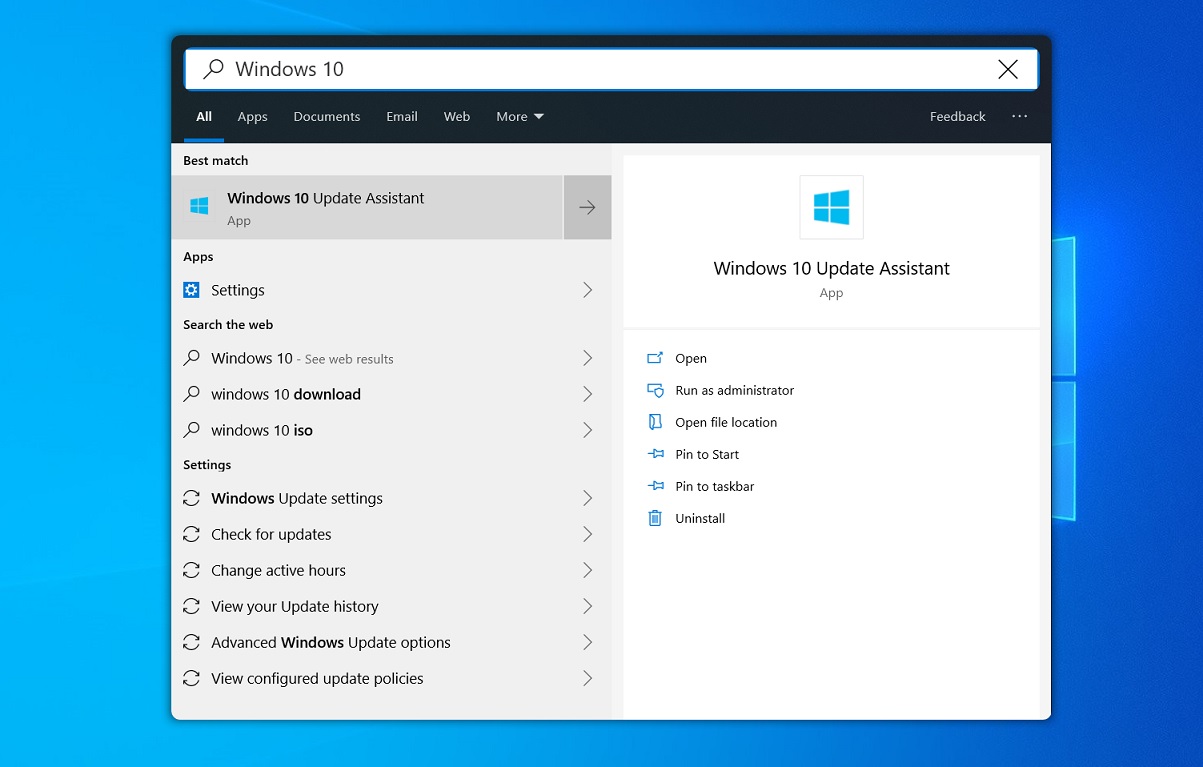This screenshot has width=1203, height=767.
Task: Click the Windows Update settings sync icon
Action: pyautogui.click(x=191, y=498)
